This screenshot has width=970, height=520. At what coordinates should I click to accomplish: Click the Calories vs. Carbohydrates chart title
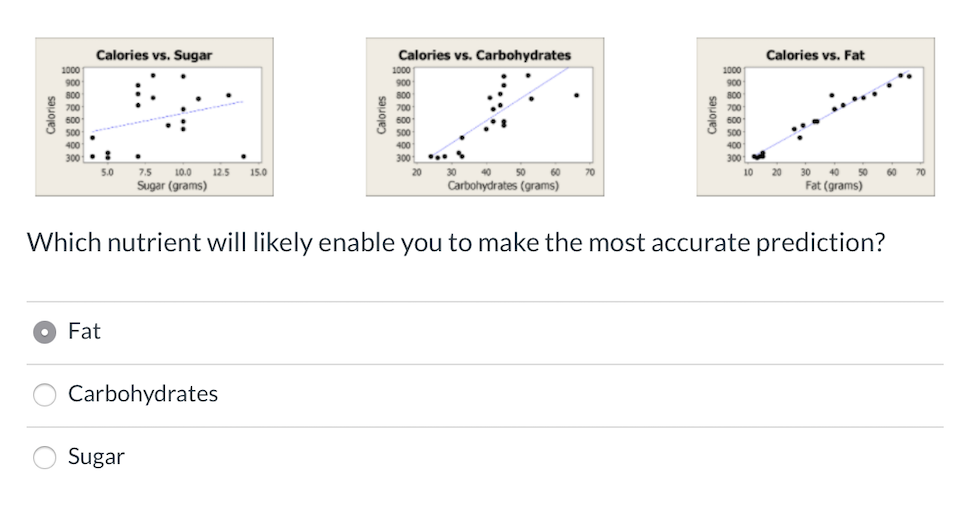coord(484,55)
